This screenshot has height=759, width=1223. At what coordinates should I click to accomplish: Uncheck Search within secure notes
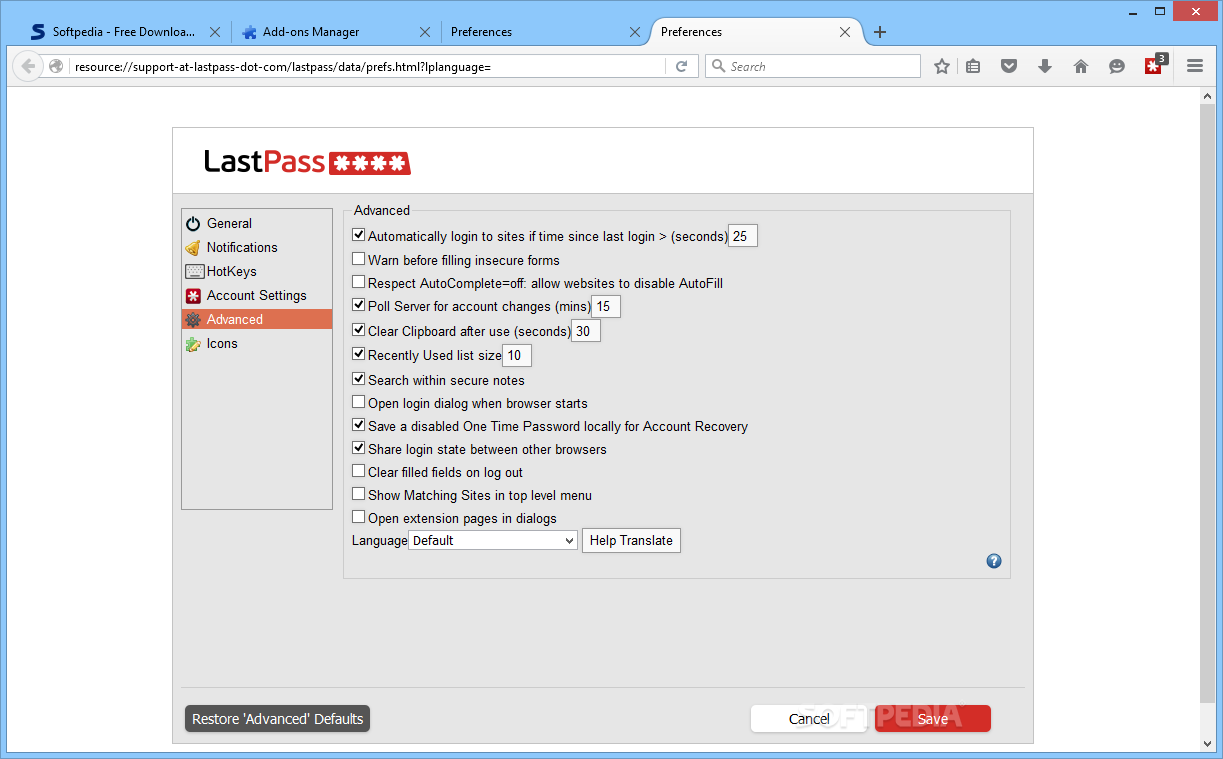pos(359,379)
